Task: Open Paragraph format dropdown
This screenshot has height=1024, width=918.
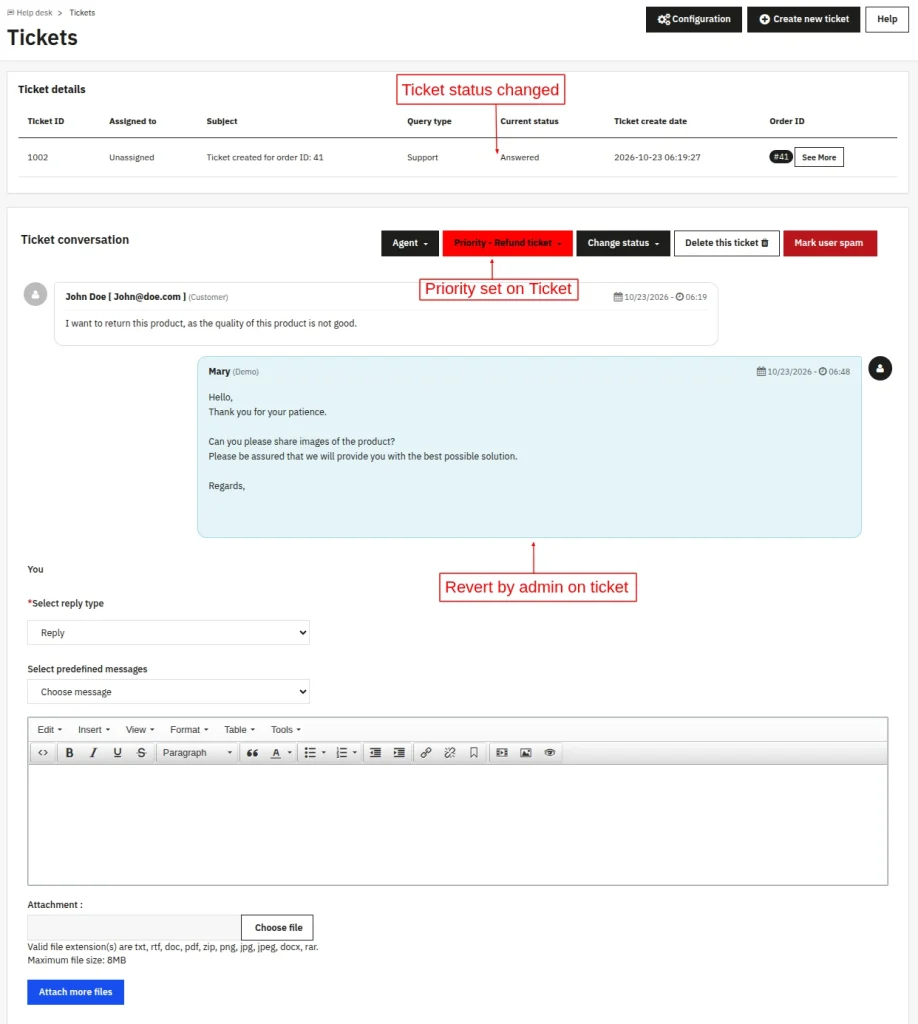Action: tap(197, 752)
